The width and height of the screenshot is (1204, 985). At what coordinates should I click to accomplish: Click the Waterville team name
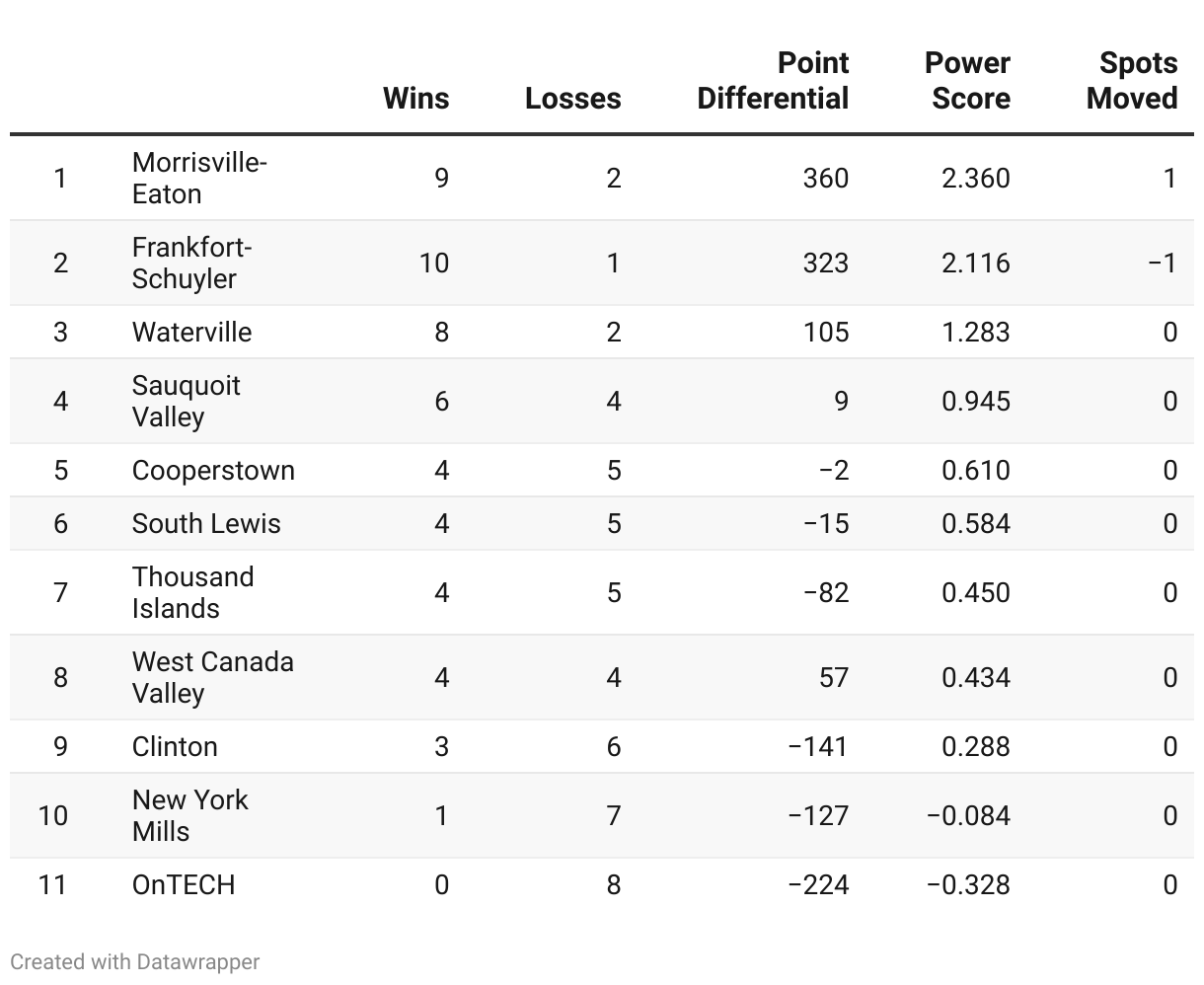click(191, 332)
